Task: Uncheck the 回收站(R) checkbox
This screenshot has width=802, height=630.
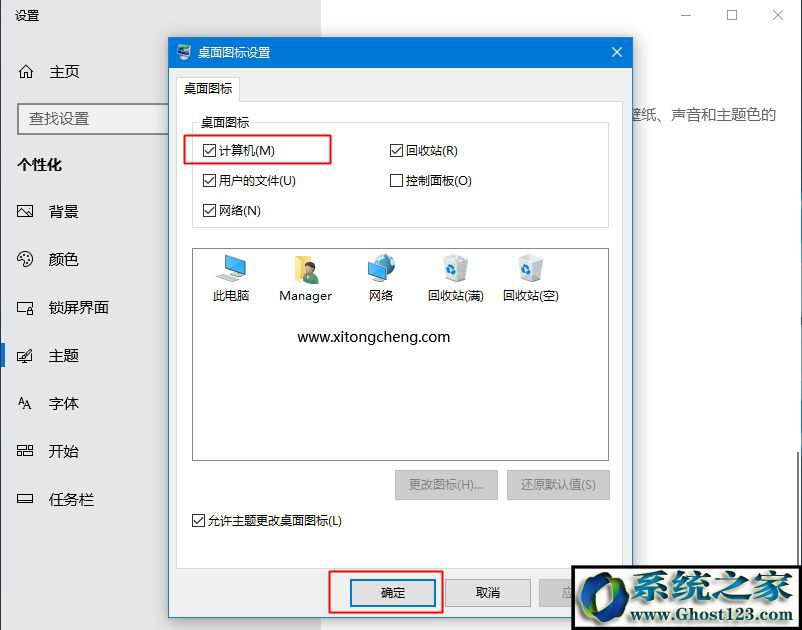Action: pos(396,150)
